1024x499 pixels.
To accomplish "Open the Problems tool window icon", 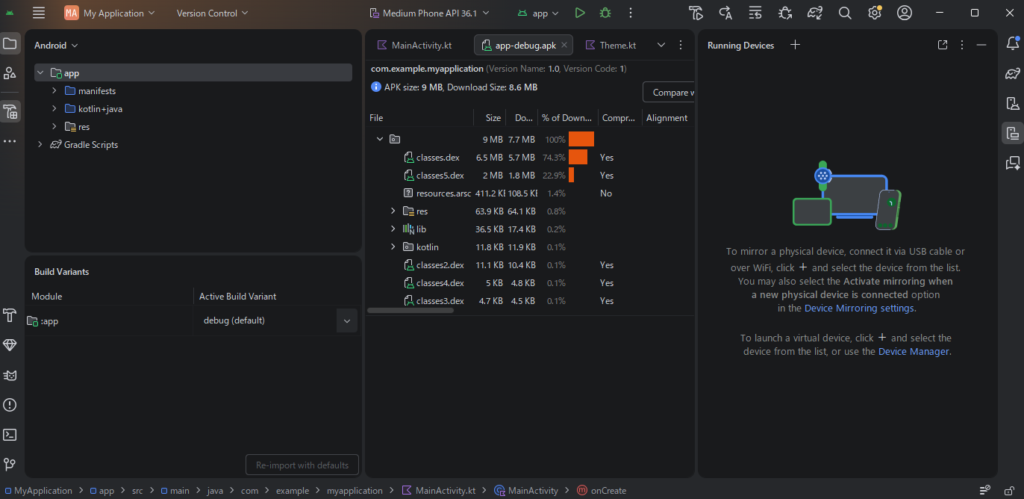I will tap(10, 405).
